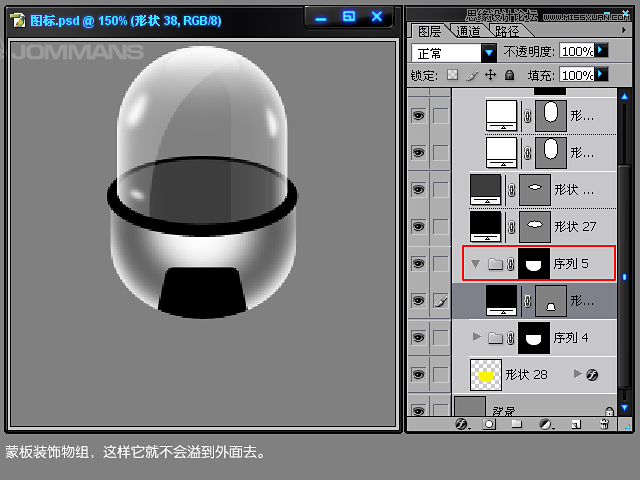Select the 形状 27 layer name
The image size is (640, 480).
pos(575,227)
